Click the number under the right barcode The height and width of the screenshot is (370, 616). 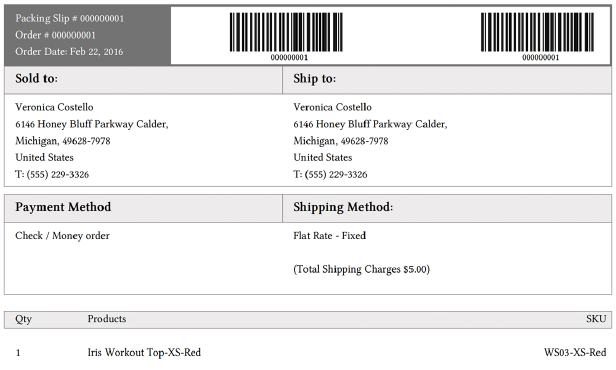pos(541,58)
